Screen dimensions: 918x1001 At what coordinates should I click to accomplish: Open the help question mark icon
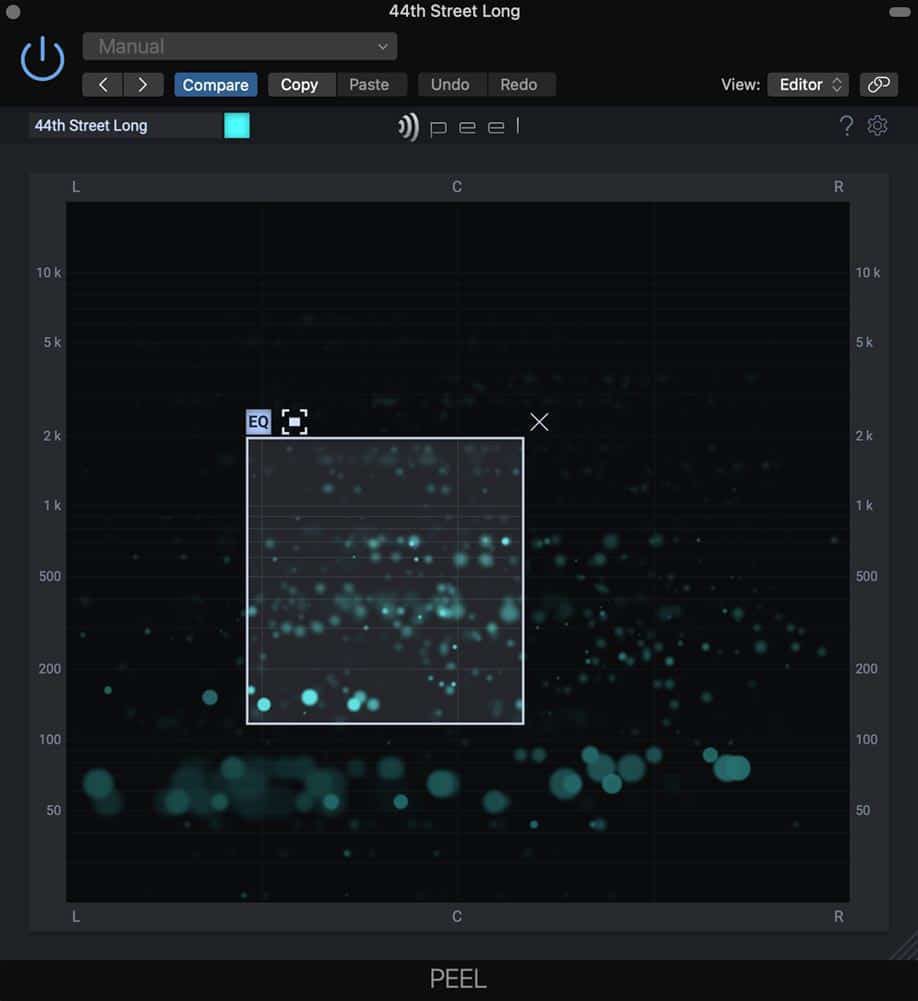[846, 126]
